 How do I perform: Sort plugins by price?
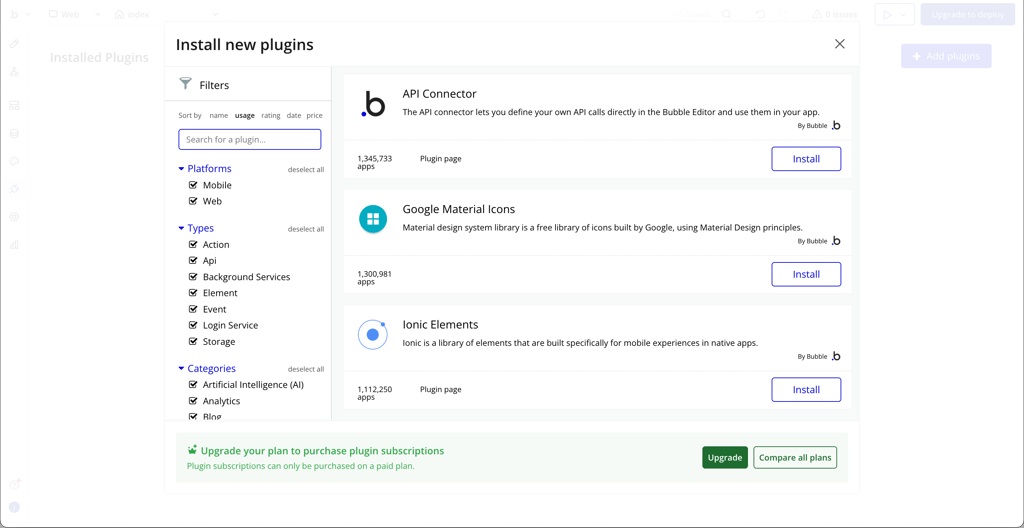click(315, 115)
